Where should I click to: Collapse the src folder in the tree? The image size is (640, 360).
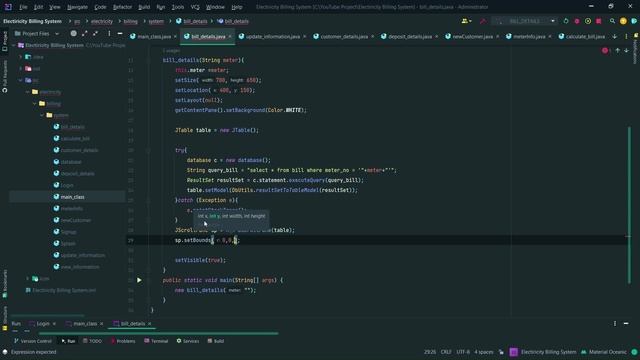(21, 80)
